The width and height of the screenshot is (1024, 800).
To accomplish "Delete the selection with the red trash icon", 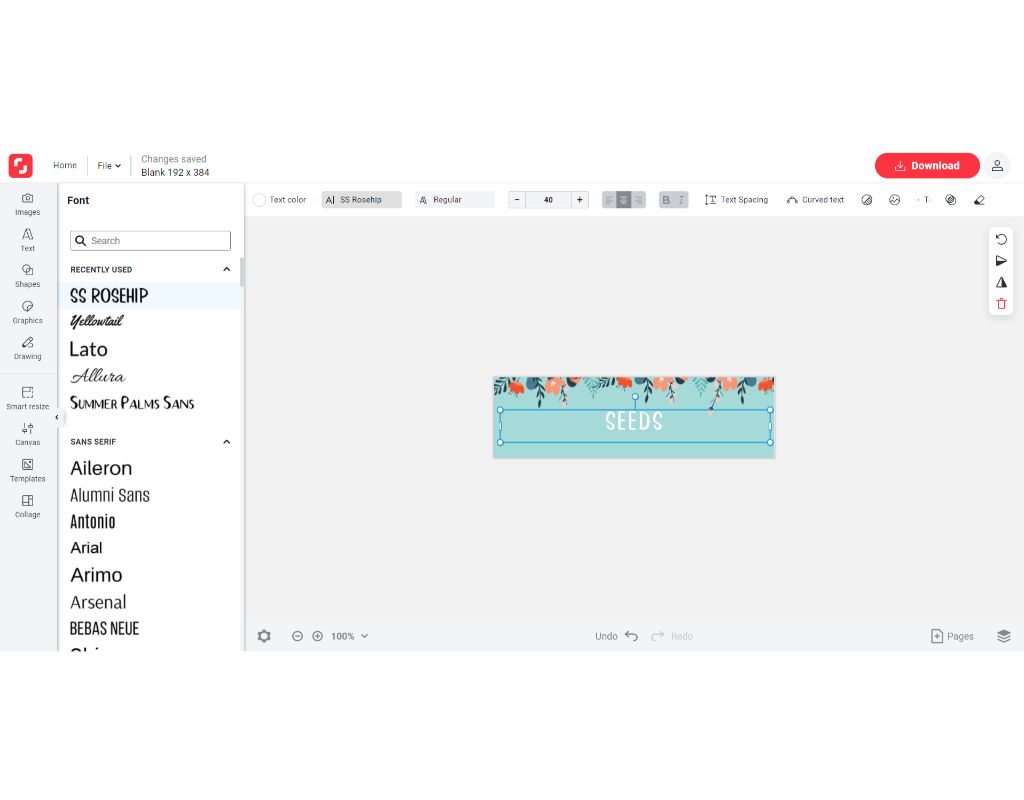I will click(1001, 303).
